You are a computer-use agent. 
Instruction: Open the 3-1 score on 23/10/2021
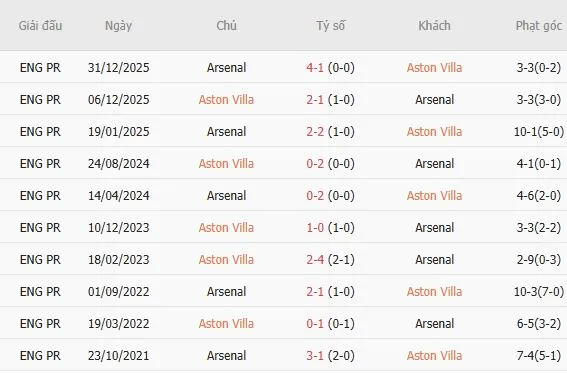[315, 356]
